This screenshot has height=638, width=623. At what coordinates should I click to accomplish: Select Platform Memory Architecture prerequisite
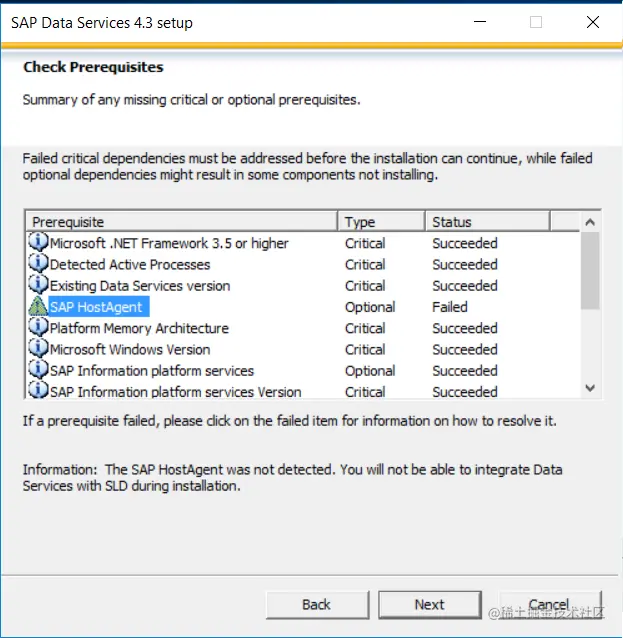click(139, 328)
